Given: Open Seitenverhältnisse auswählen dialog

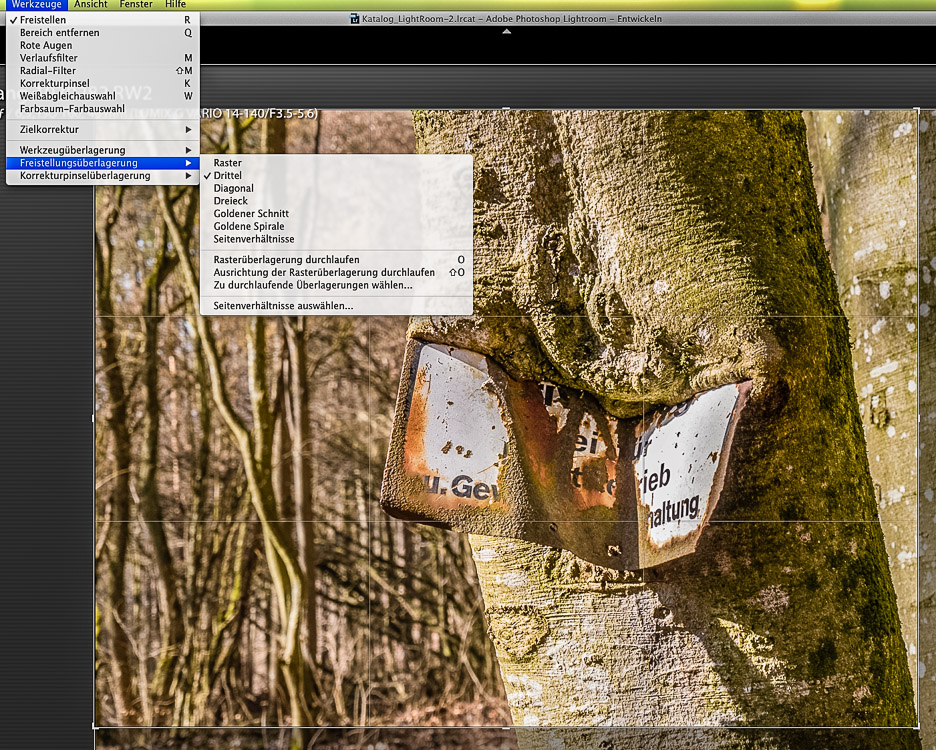Looking at the screenshot, I should pyautogui.click(x=337, y=306).
